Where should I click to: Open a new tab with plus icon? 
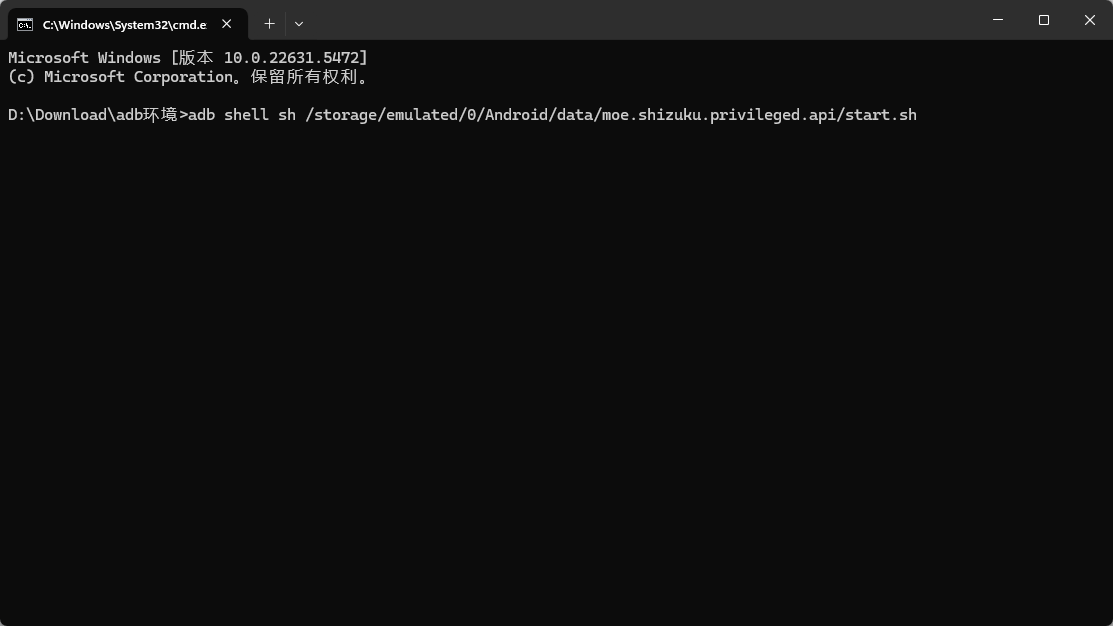(x=269, y=23)
